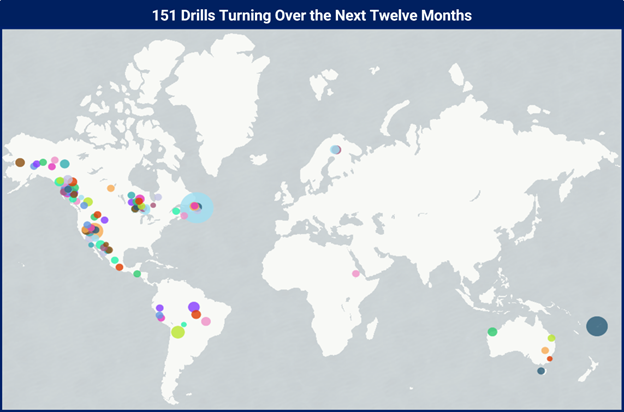The image size is (624, 412).
Task: Click the green bubble in Western Australia
Action: 492,332
